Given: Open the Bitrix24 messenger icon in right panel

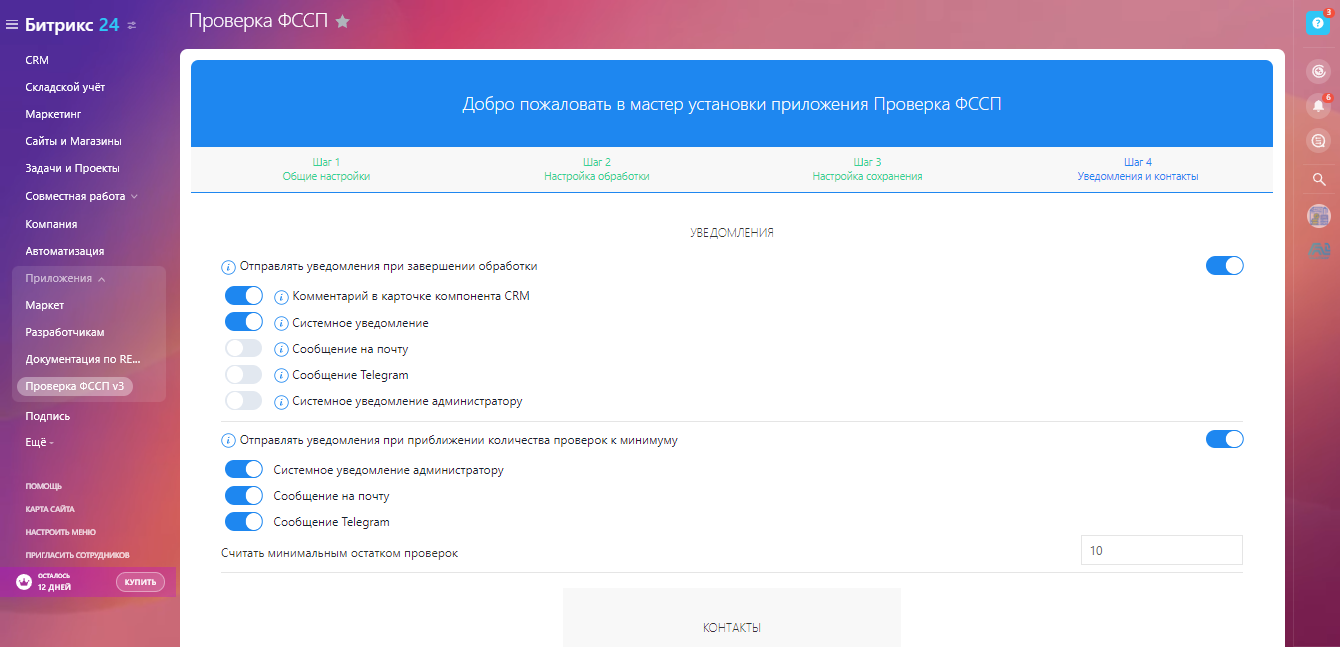Looking at the screenshot, I should click(x=1318, y=71).
